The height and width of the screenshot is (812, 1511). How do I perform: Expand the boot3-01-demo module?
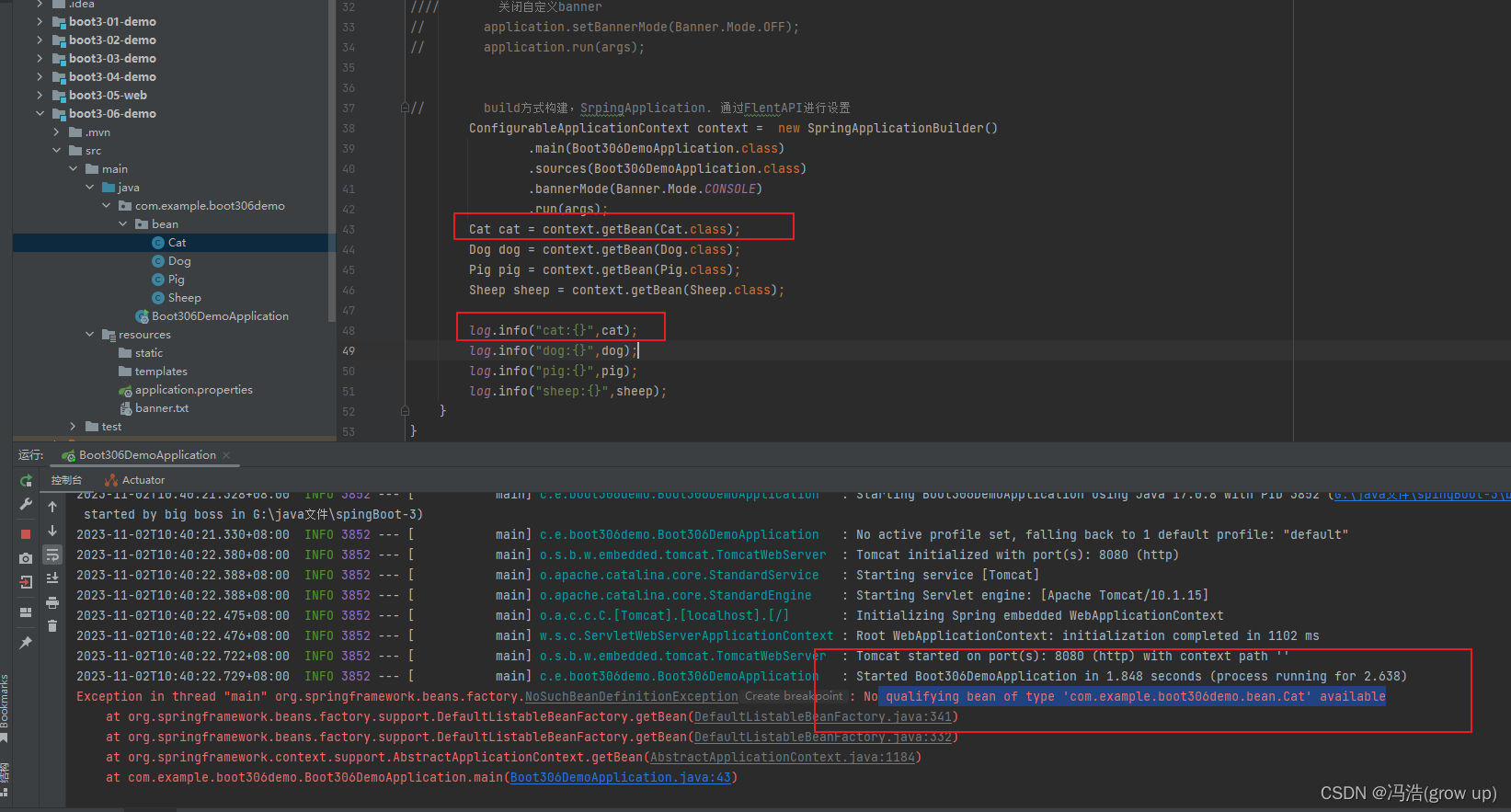point(40,21)
